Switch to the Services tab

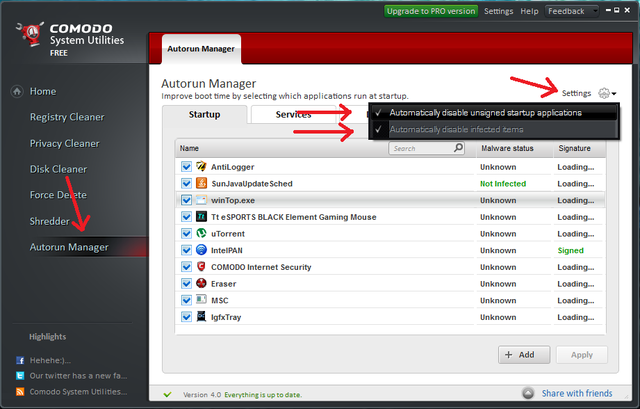coord(293,115)
